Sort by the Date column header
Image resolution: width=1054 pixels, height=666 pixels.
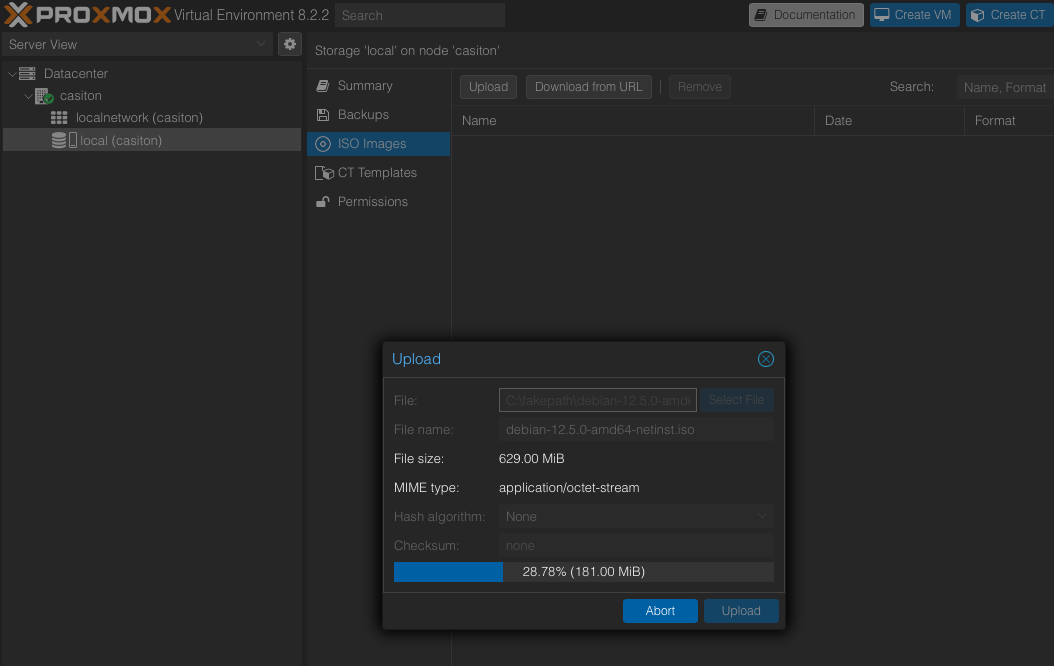(x=838, y=121)
